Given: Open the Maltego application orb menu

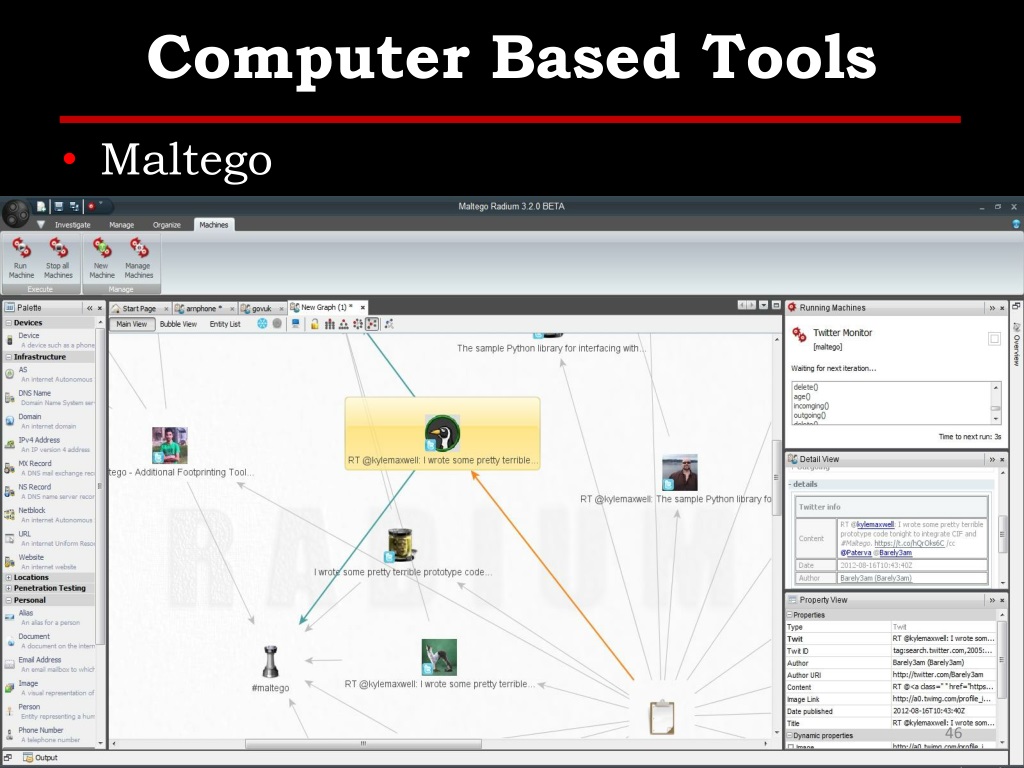Looking at the screenshot, I should [16, 213].
